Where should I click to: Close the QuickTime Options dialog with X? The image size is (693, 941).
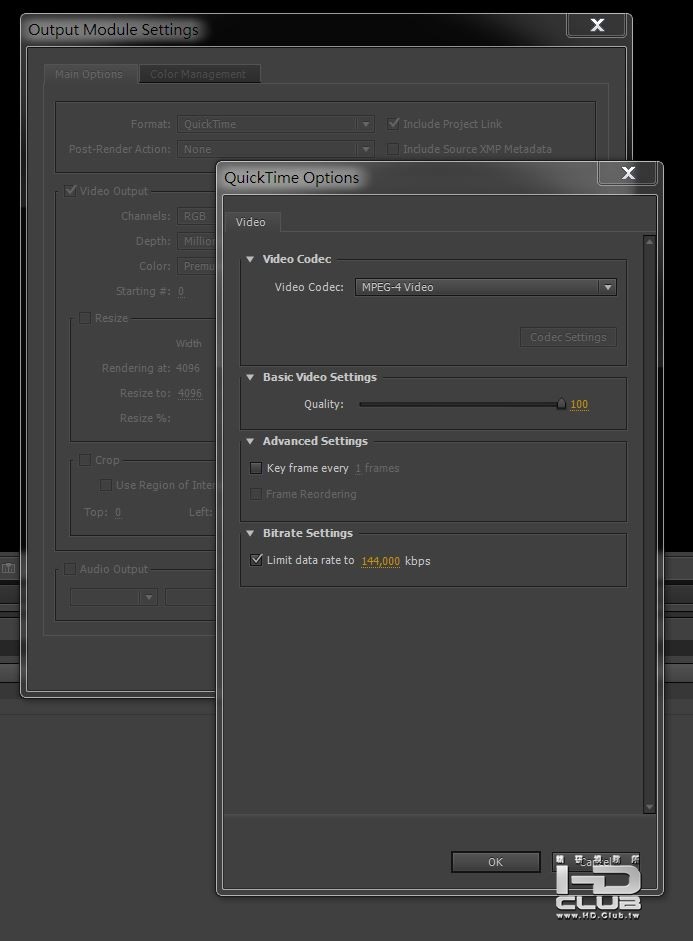click(628, 173)
